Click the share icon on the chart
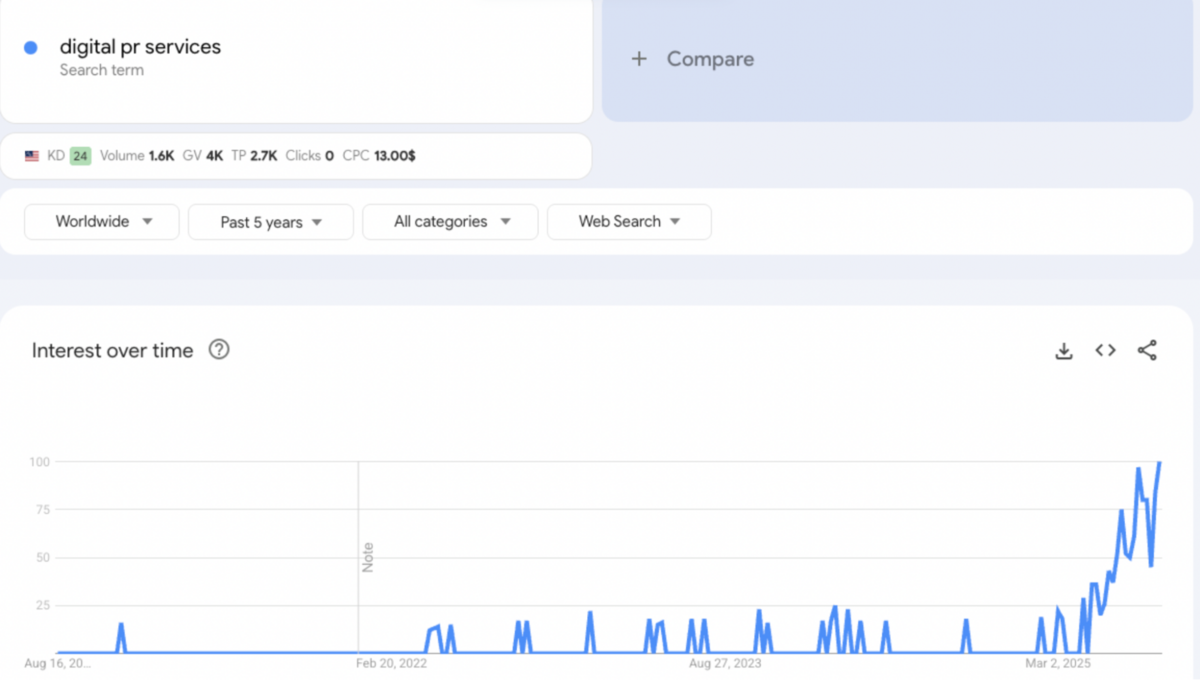The height and width of the screenshot is (680, 1200). tap(1147, 351)
